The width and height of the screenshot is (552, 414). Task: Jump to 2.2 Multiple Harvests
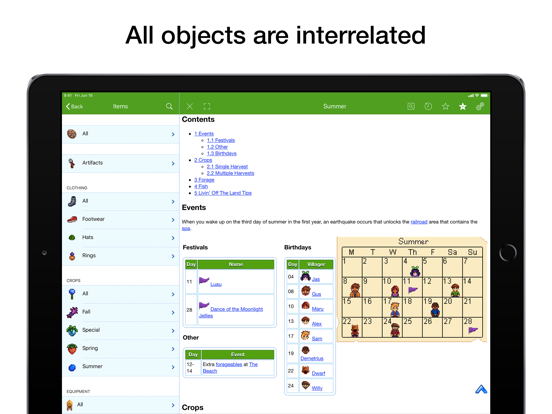click(x=231, y=173)
